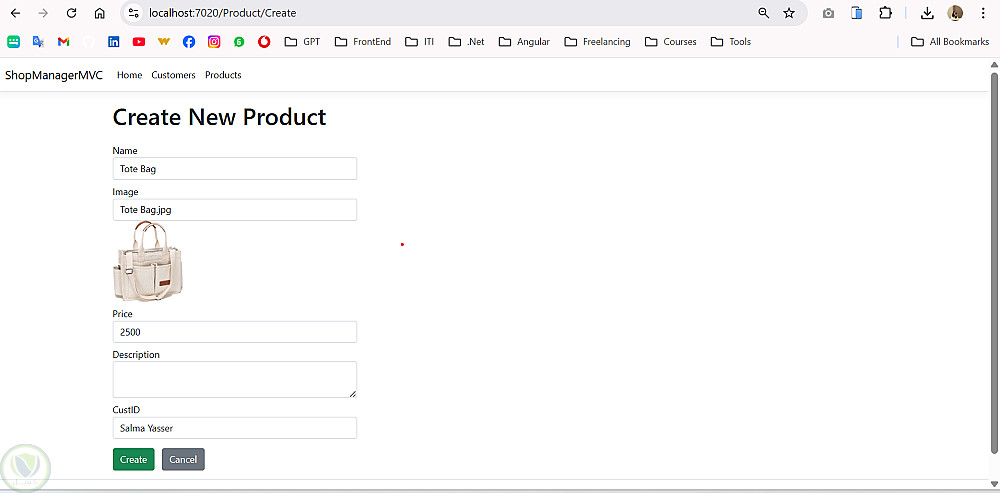Click the gray Cancel button
Image resolution: width=1000 pixels, height=493 pixels.
183,459
